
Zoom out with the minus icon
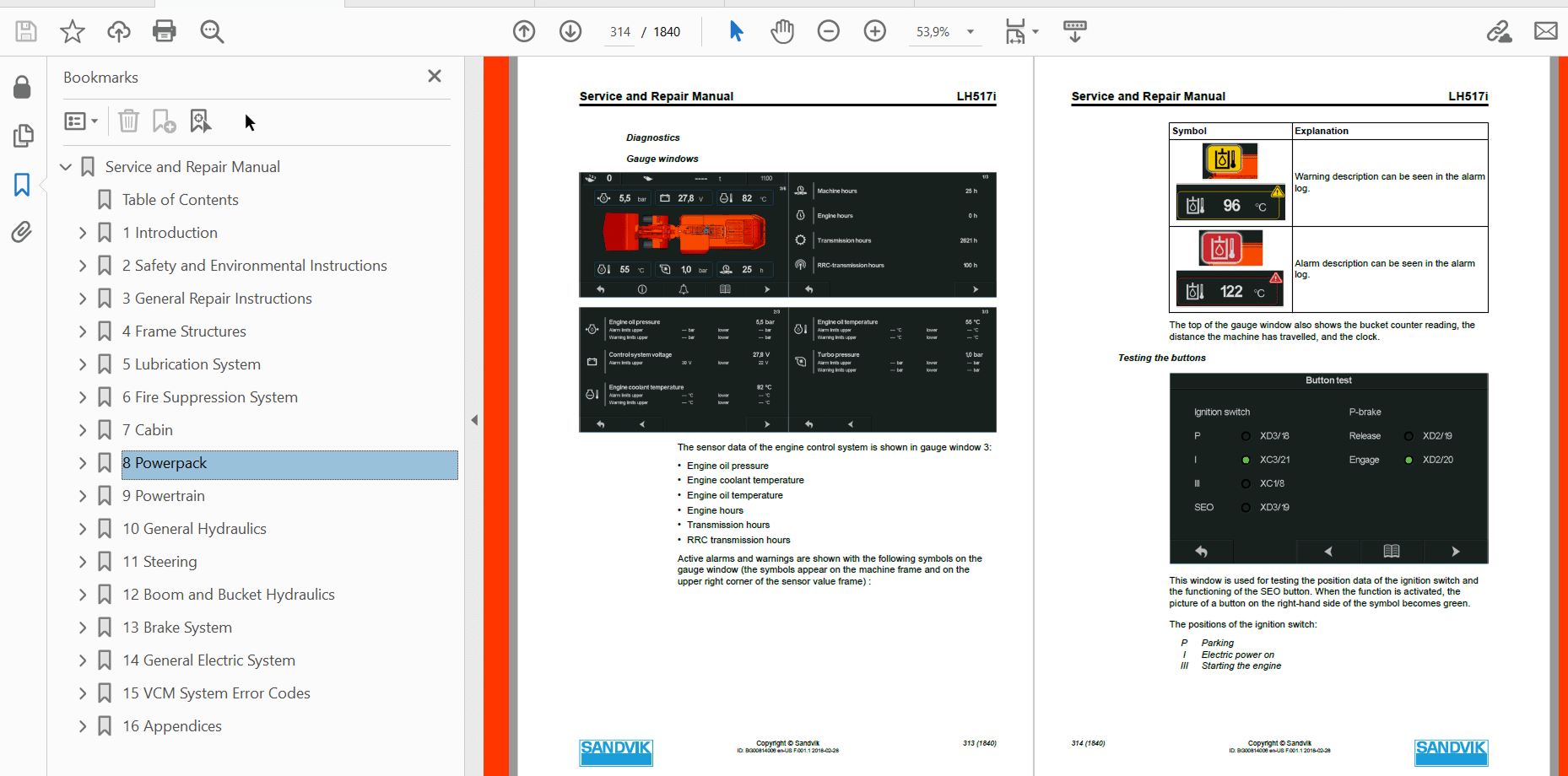tap(829, 32)
